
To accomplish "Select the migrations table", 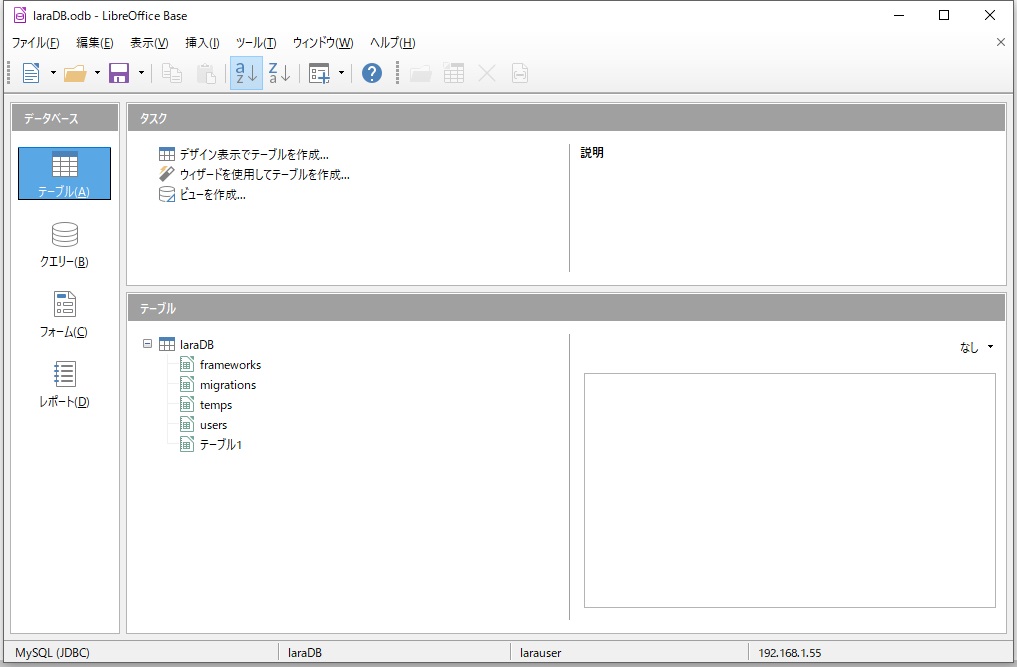I will (227, 385).
